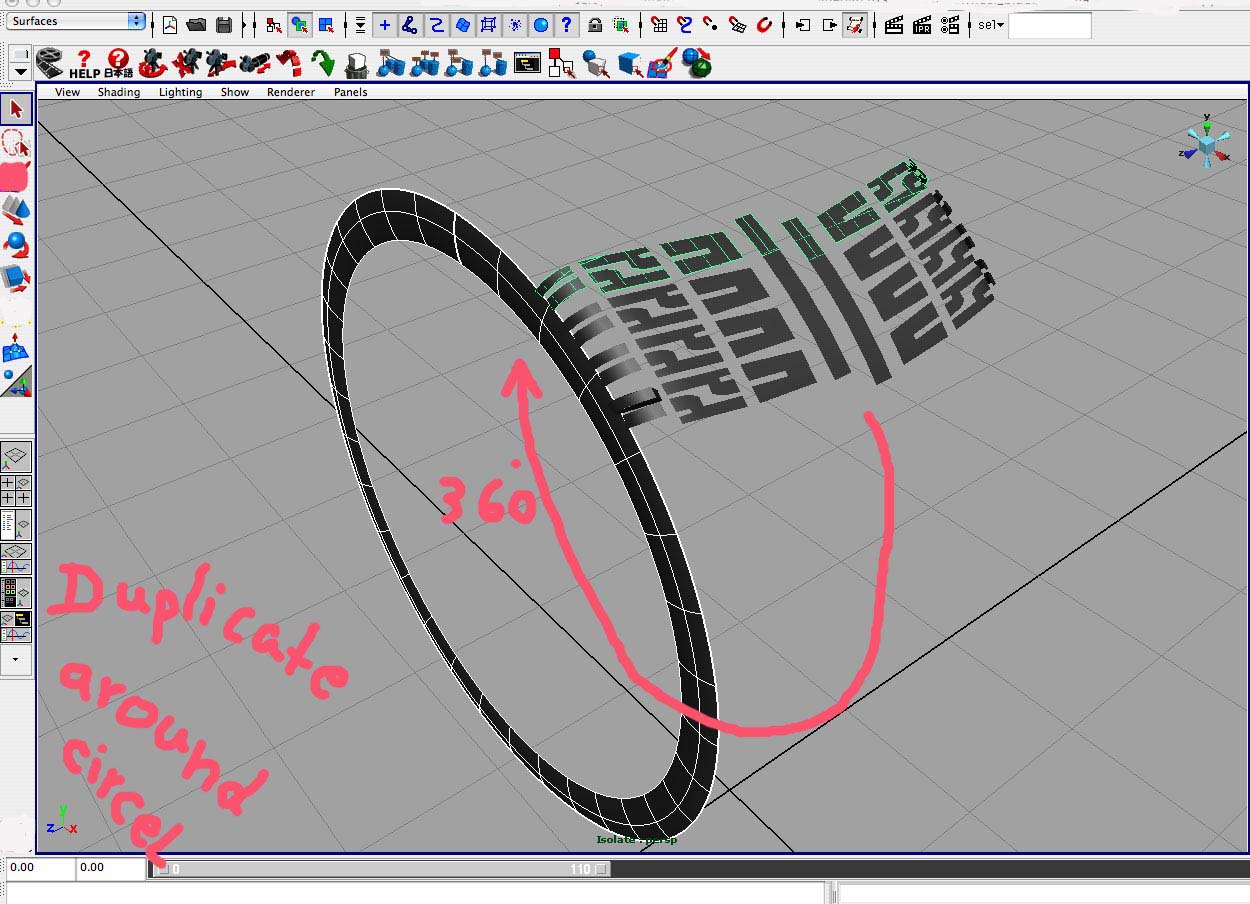This screenshot has width=1250, height=904.
Task: Switch to four view layout
Action: pos(16,490)
